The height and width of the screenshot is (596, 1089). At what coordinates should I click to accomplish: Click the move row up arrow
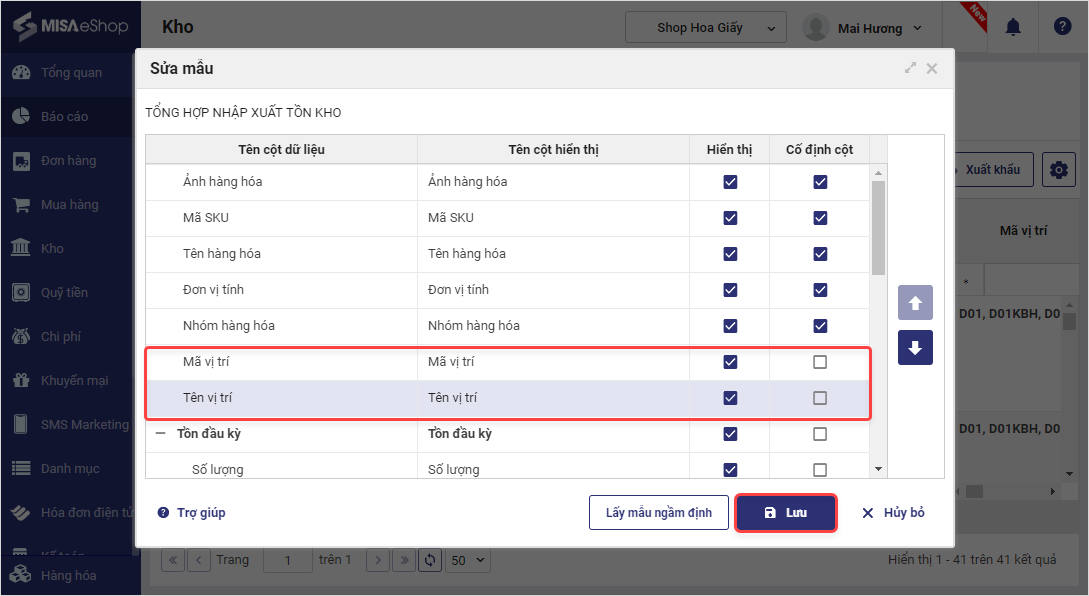point(915,302)
